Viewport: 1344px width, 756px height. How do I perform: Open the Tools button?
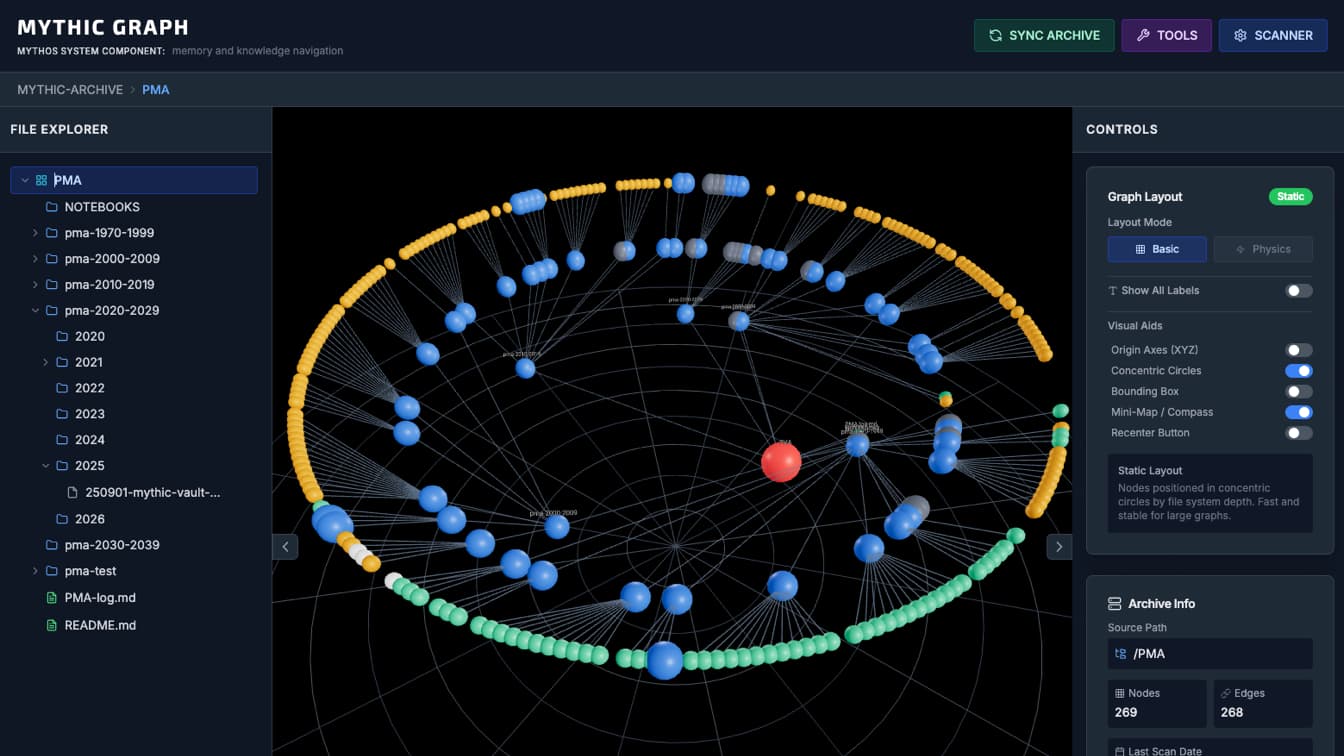(1166, 35)
